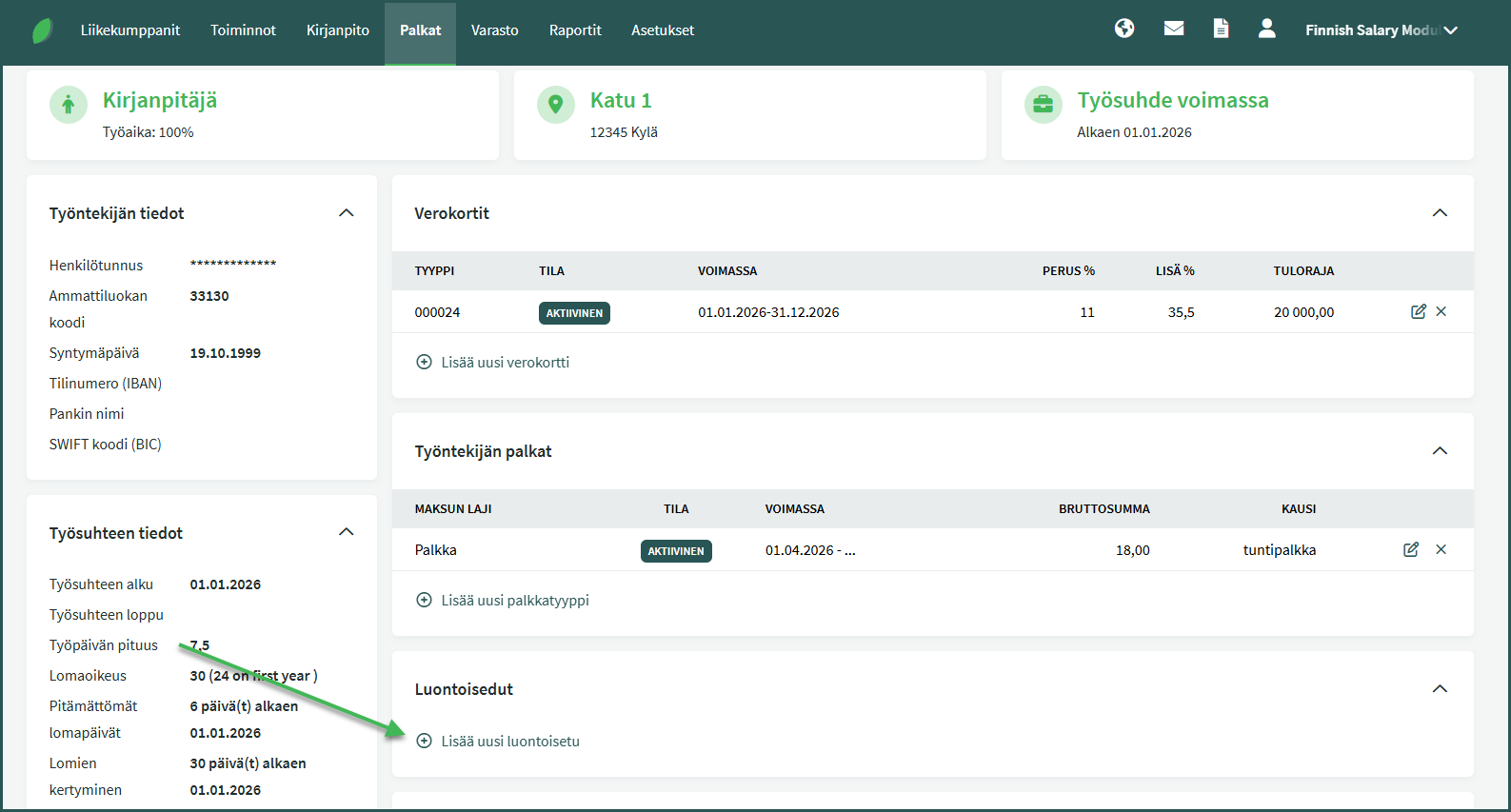Remove the Palkka salary row

pos(1441,549)
